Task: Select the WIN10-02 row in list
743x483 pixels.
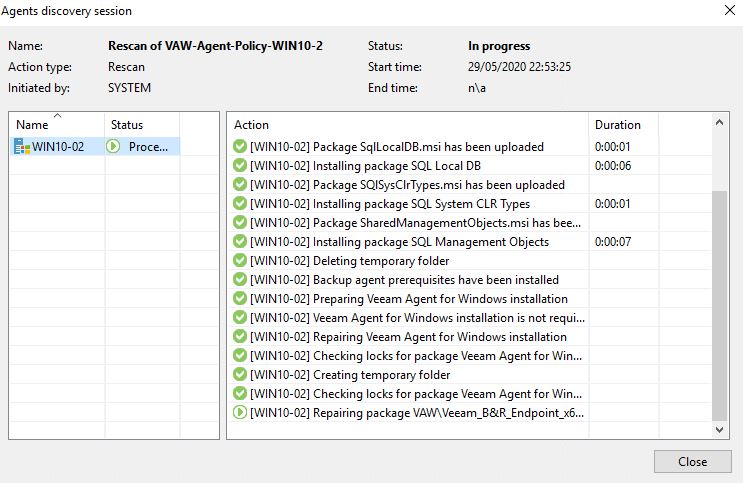Action: 95,146
